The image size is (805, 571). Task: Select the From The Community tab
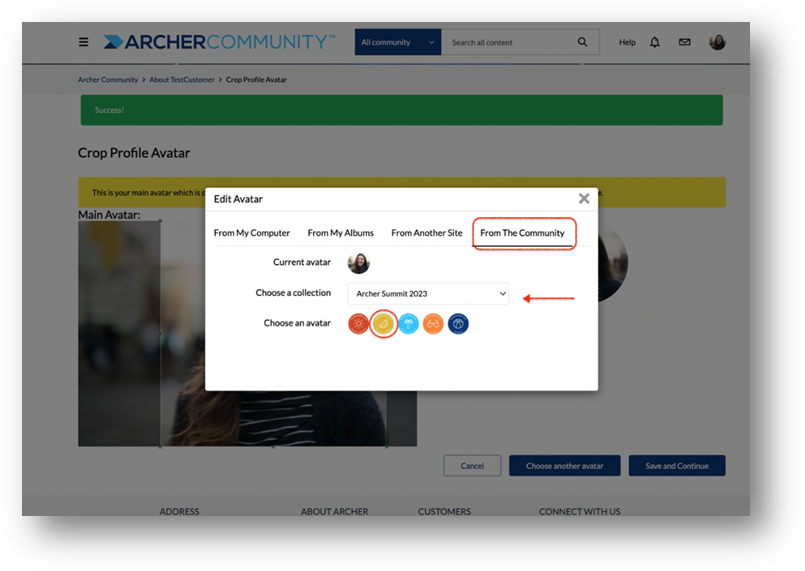pyautogui.click(x=522, y=233)
